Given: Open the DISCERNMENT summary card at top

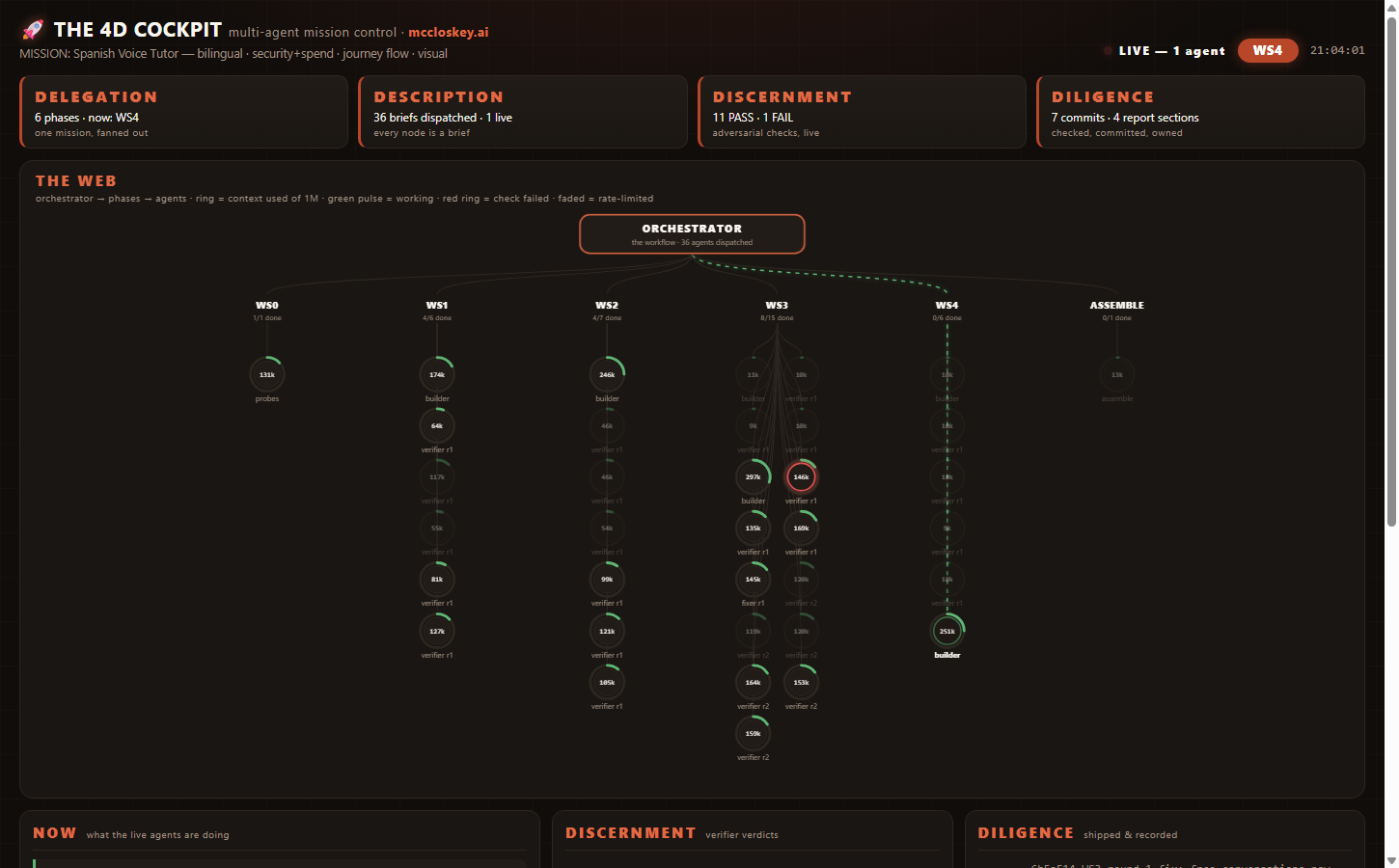Looking at the screenshot, I should pyautogui.click(x=862, y=112).
